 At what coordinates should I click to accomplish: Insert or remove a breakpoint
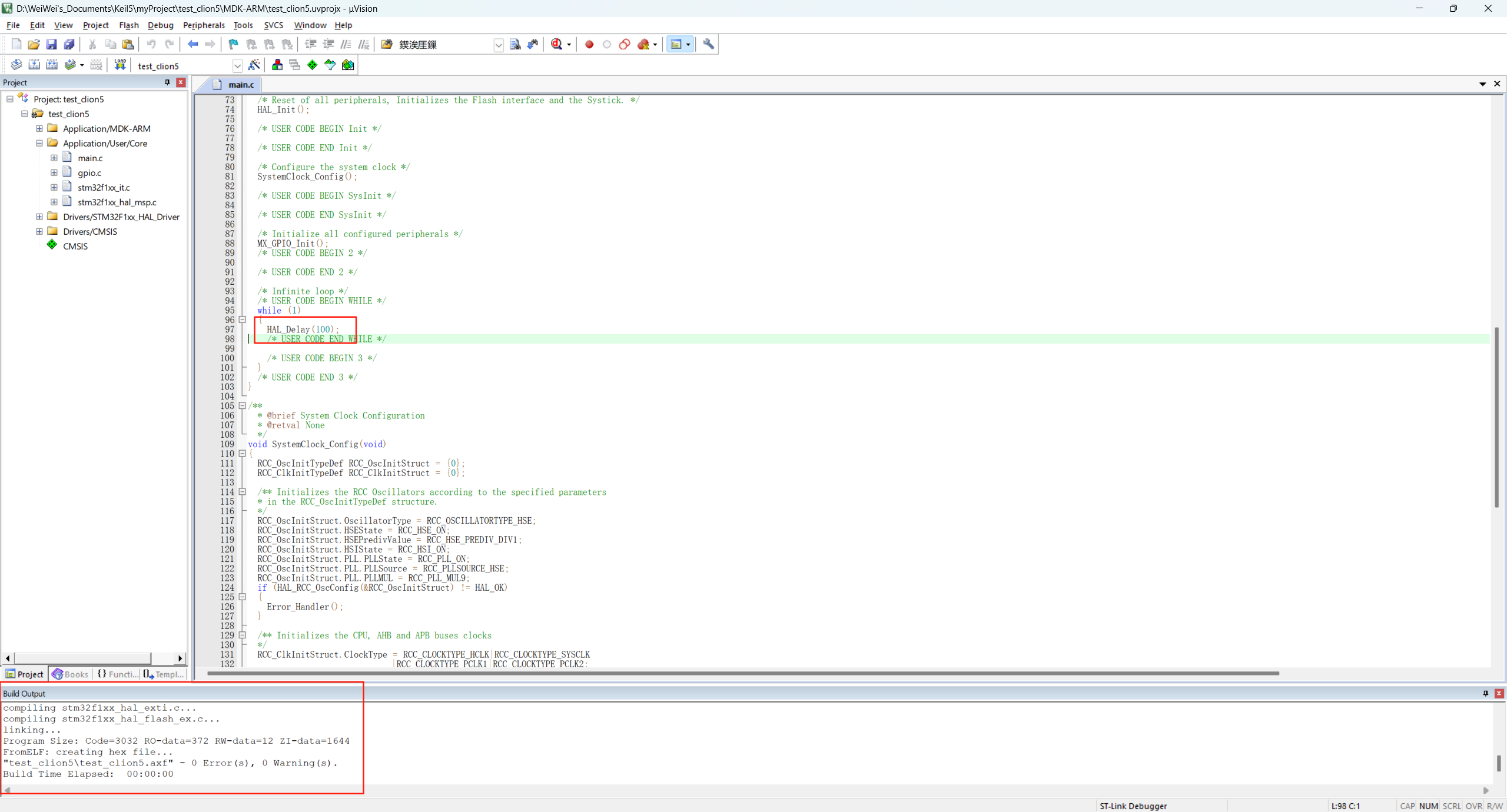tap(589, 44)
